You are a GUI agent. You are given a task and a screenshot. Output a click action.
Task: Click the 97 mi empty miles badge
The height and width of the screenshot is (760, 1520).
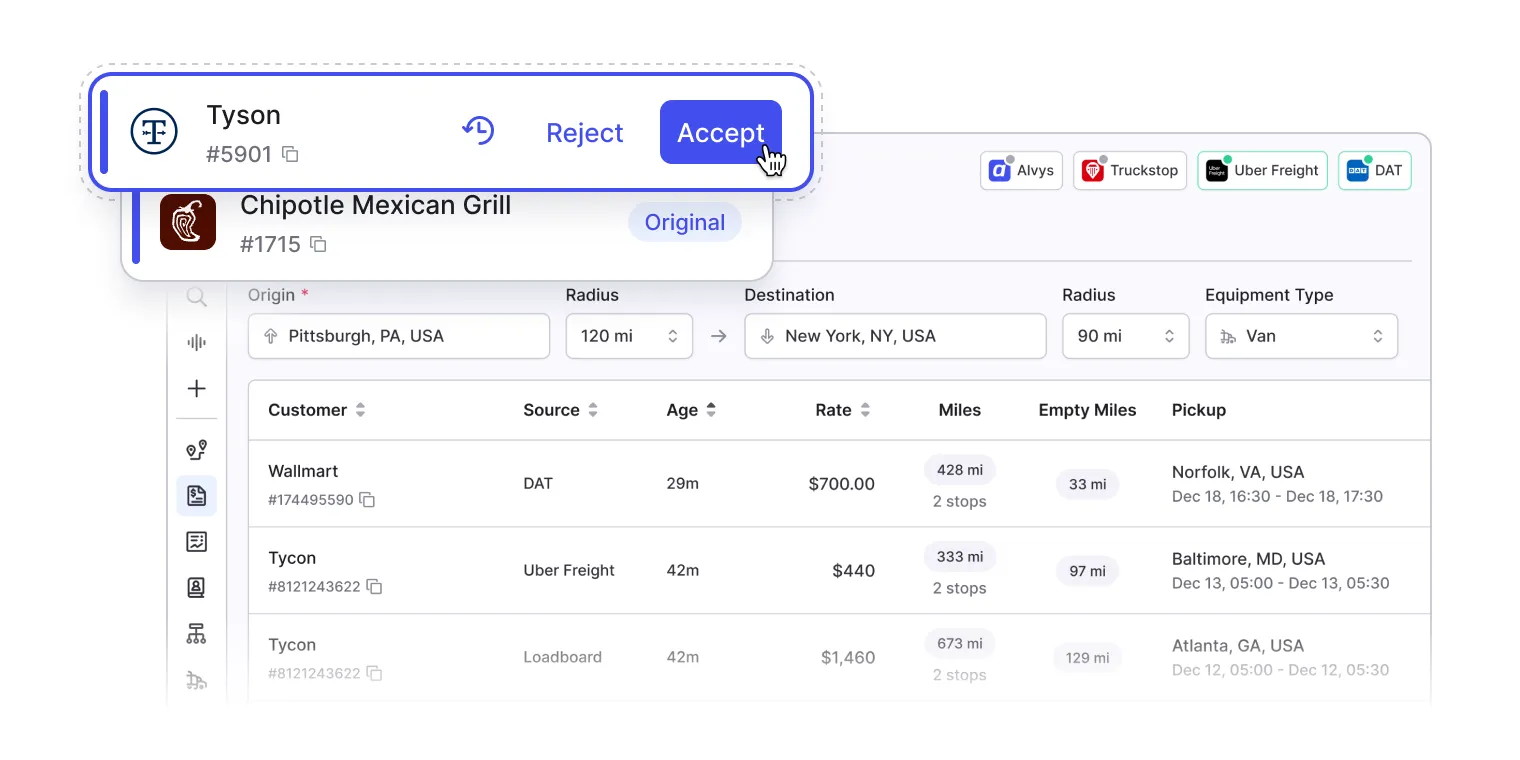(x=1087, y=571)
